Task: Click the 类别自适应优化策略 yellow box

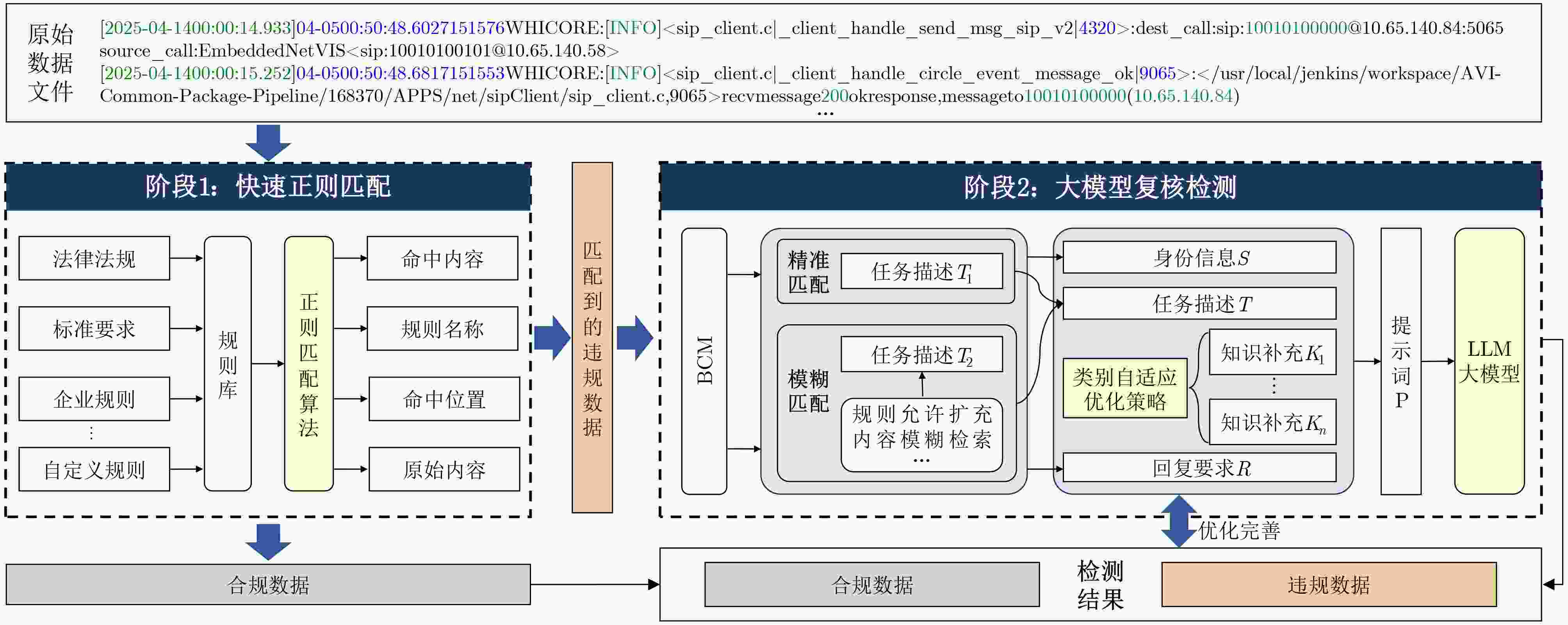Action: [x=1125, y=389]
